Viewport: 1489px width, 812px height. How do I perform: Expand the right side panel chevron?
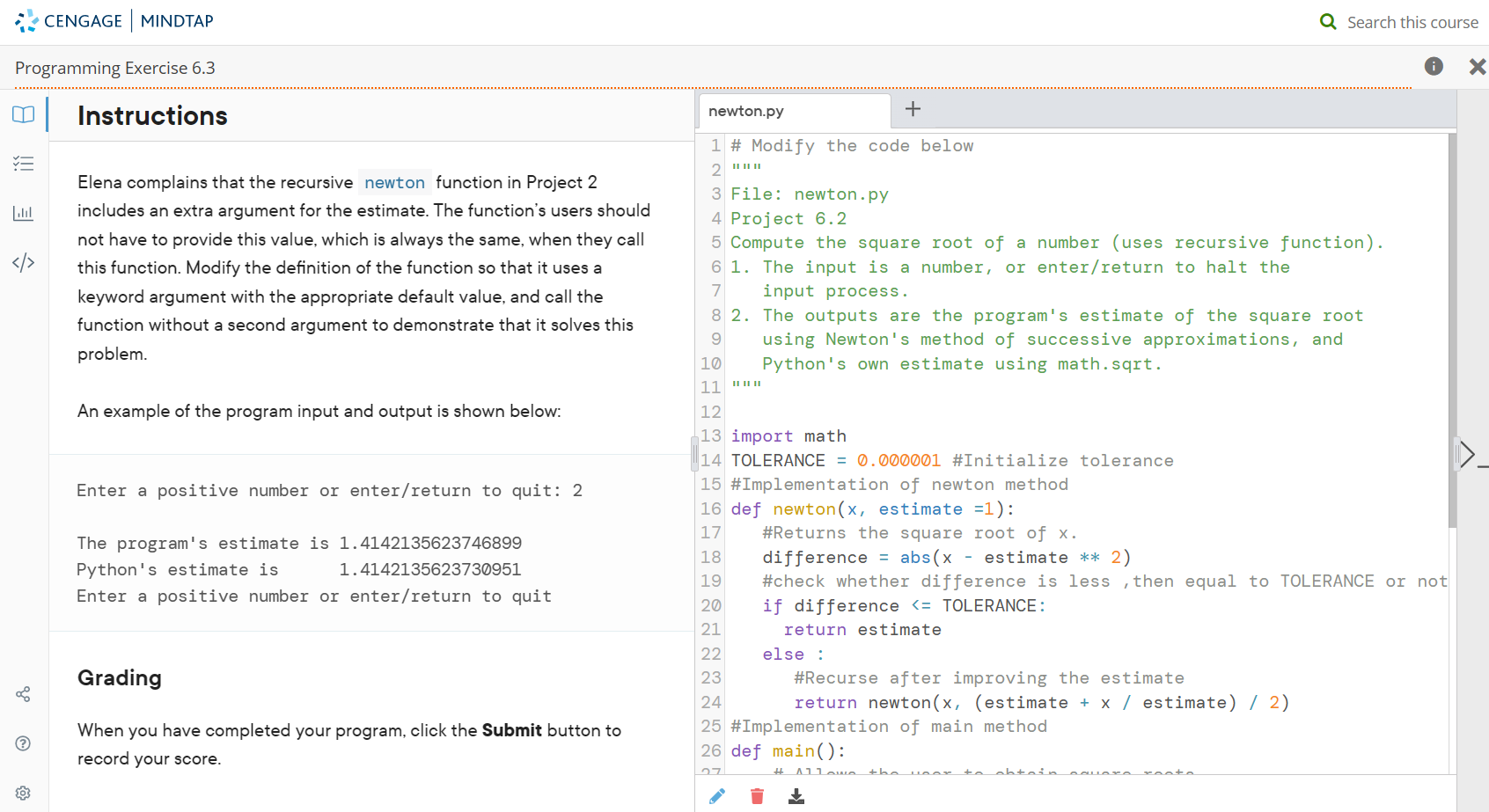[1466, 455]
